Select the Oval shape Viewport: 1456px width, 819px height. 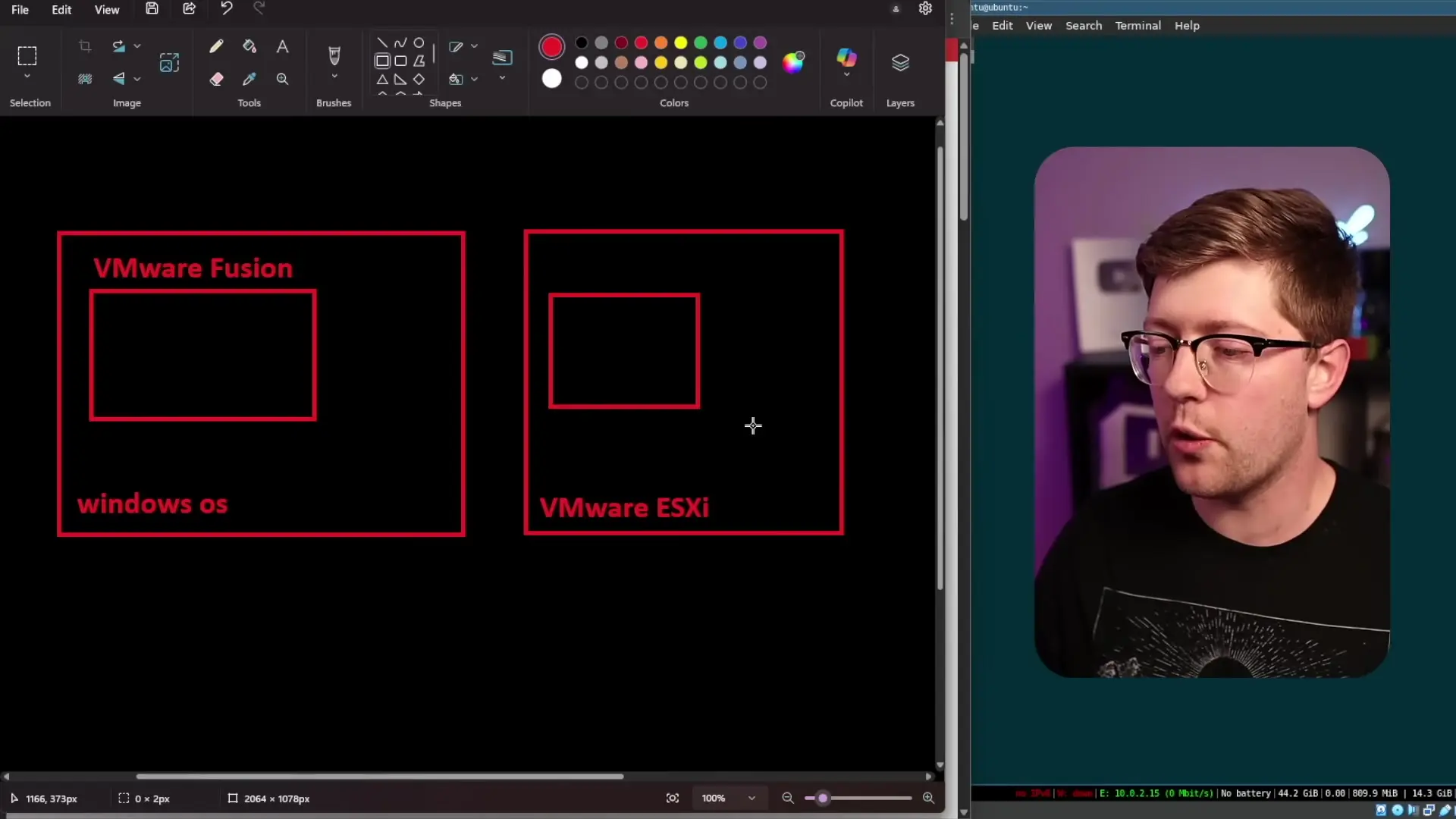click(419, 43)
